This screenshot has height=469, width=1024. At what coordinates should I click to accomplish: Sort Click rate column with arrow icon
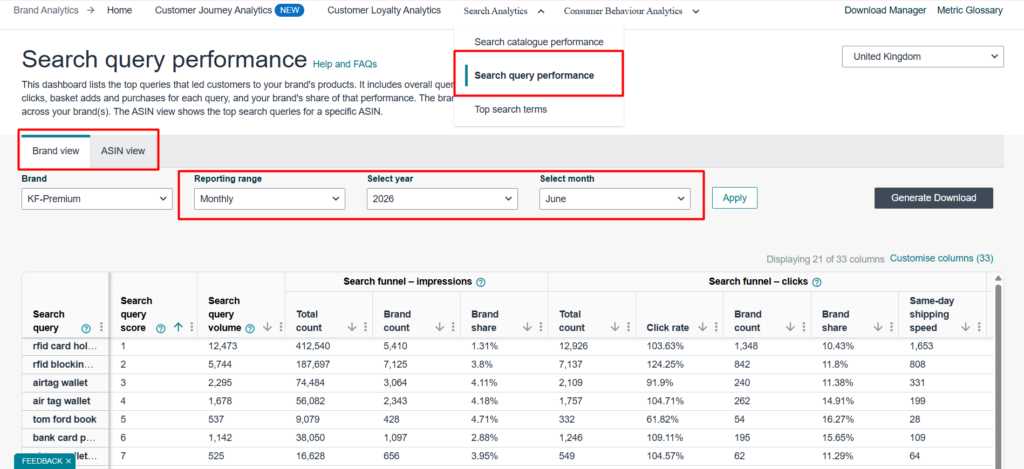point(703,328)
